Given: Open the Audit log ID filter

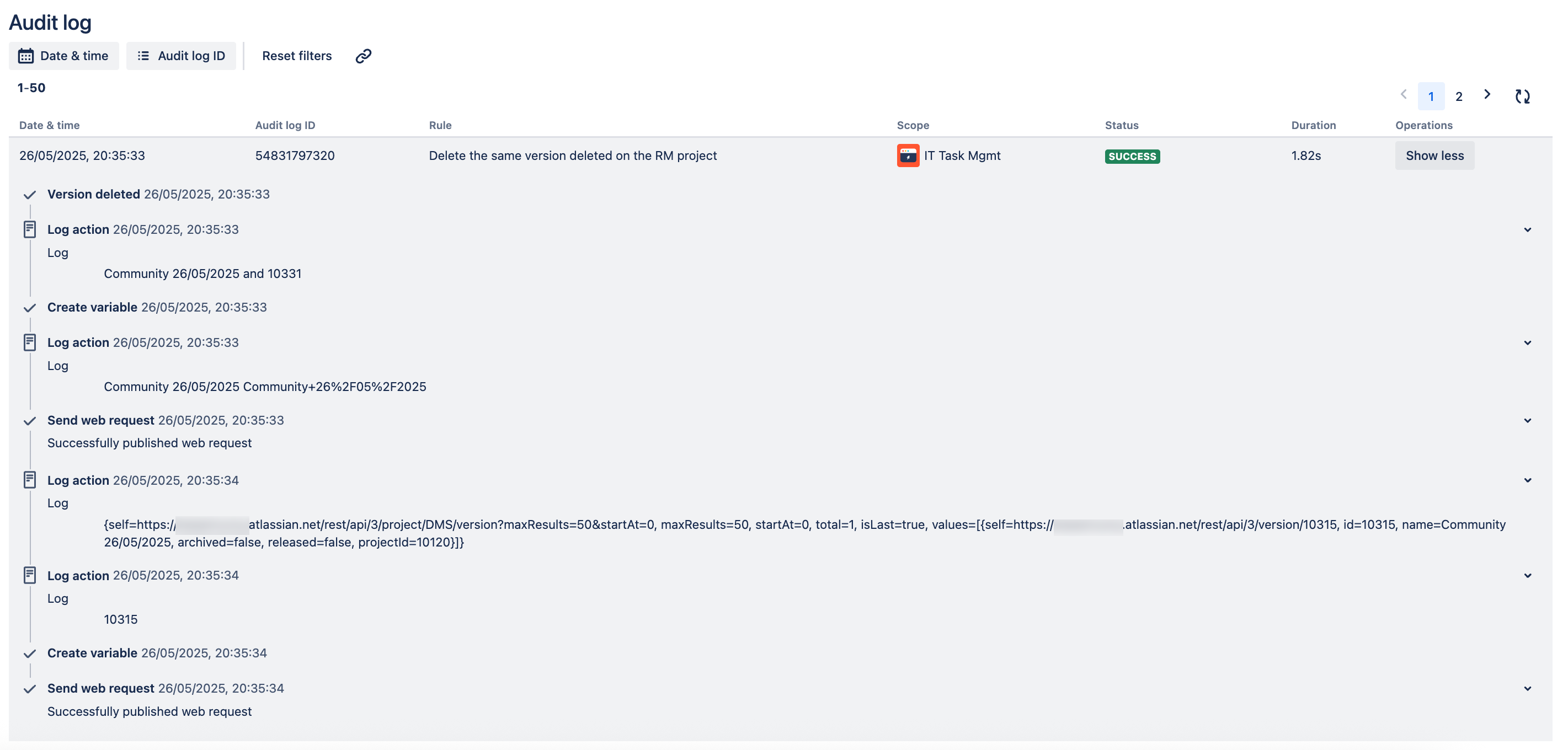Looking at the screenshot, I should [182, 55].
